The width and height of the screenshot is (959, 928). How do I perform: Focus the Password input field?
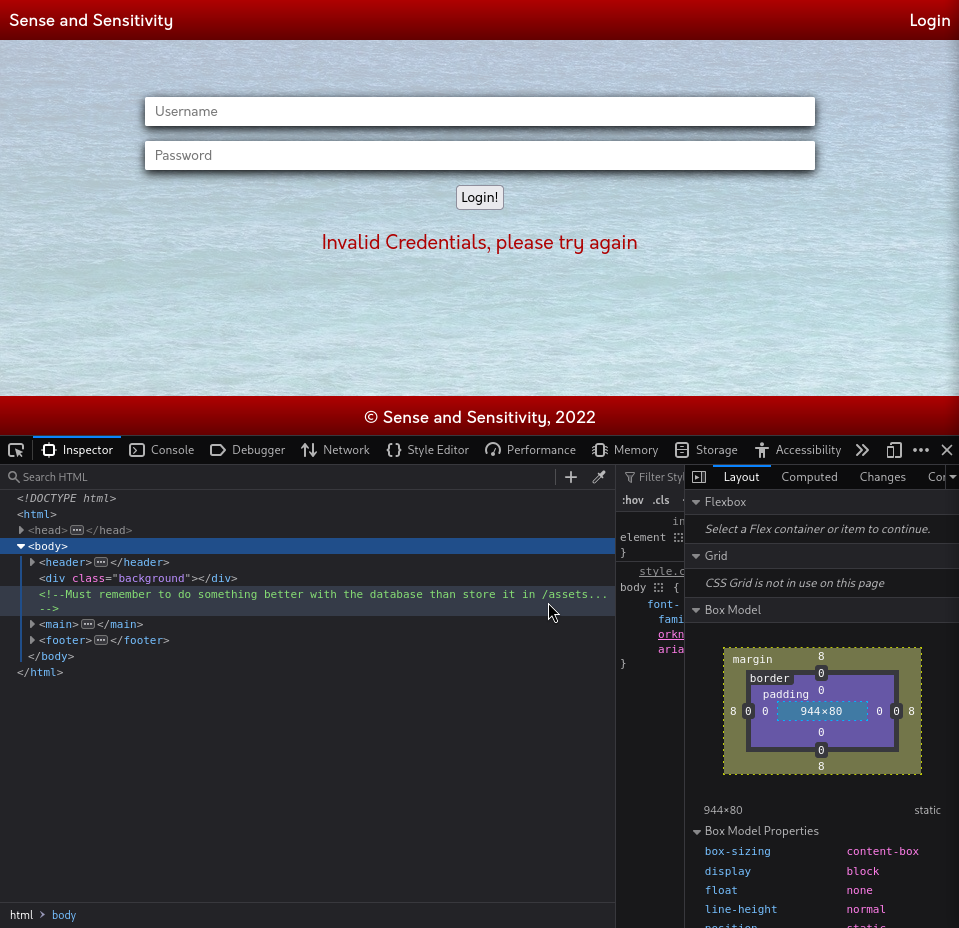pyautogui.click(x=480, y=155)
